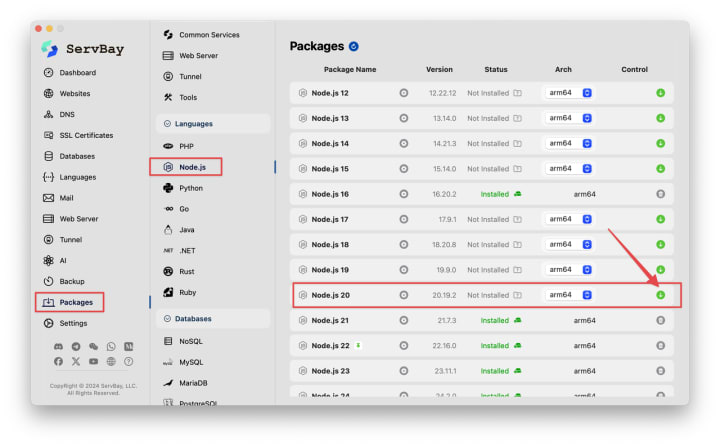The width and height of the screenshot is (720, 446).
Task: Select Go in the package categories
Action: point(176,209)
